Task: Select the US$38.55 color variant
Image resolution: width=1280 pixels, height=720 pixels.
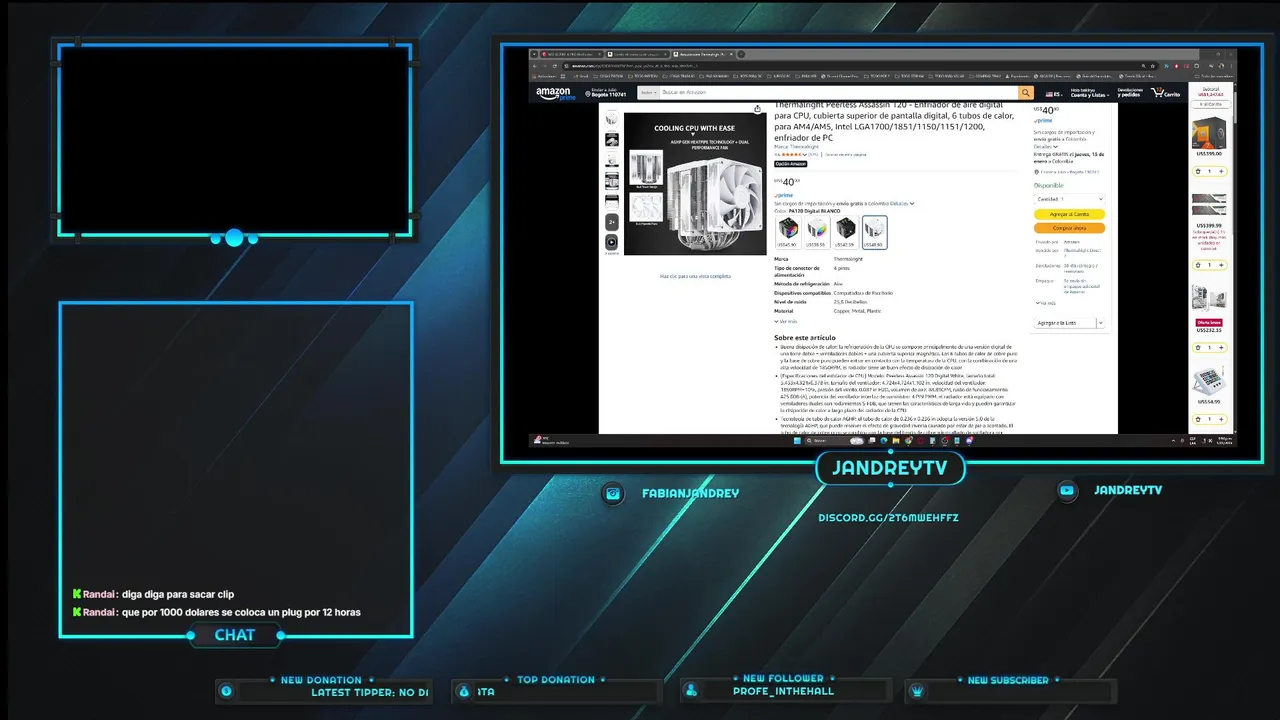Action: [817, 232]
